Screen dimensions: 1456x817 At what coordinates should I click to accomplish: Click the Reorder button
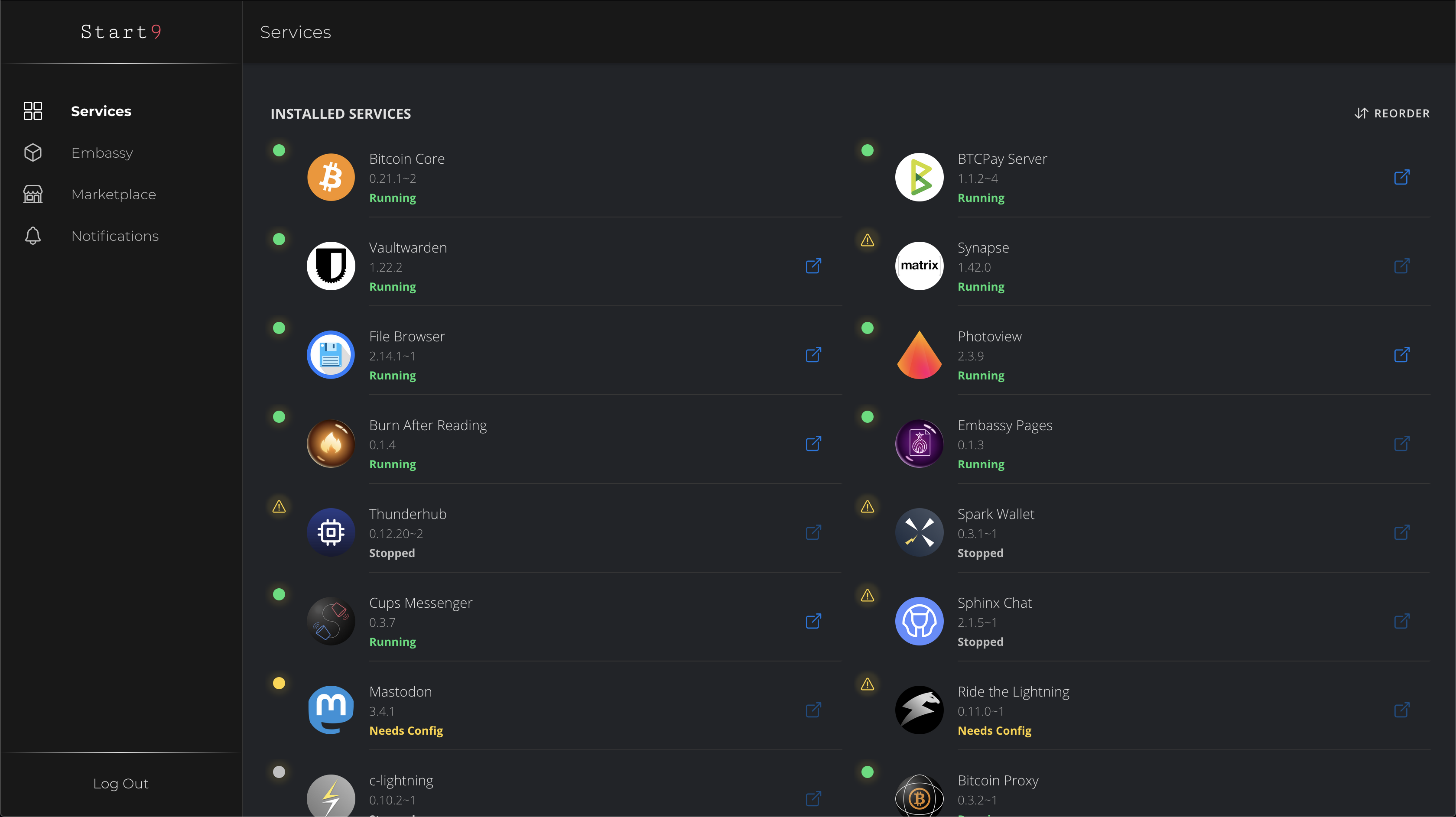pyautogui.click(x=1391, y=113)
